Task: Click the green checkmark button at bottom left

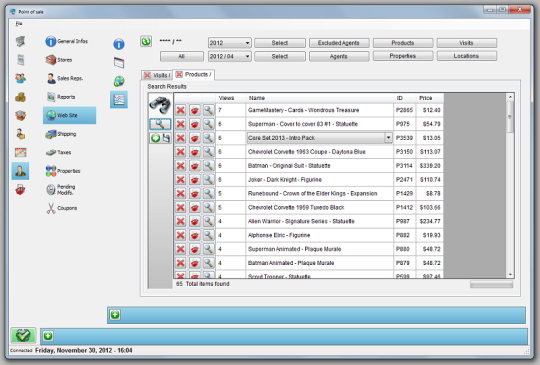Action: coord(23,335)
